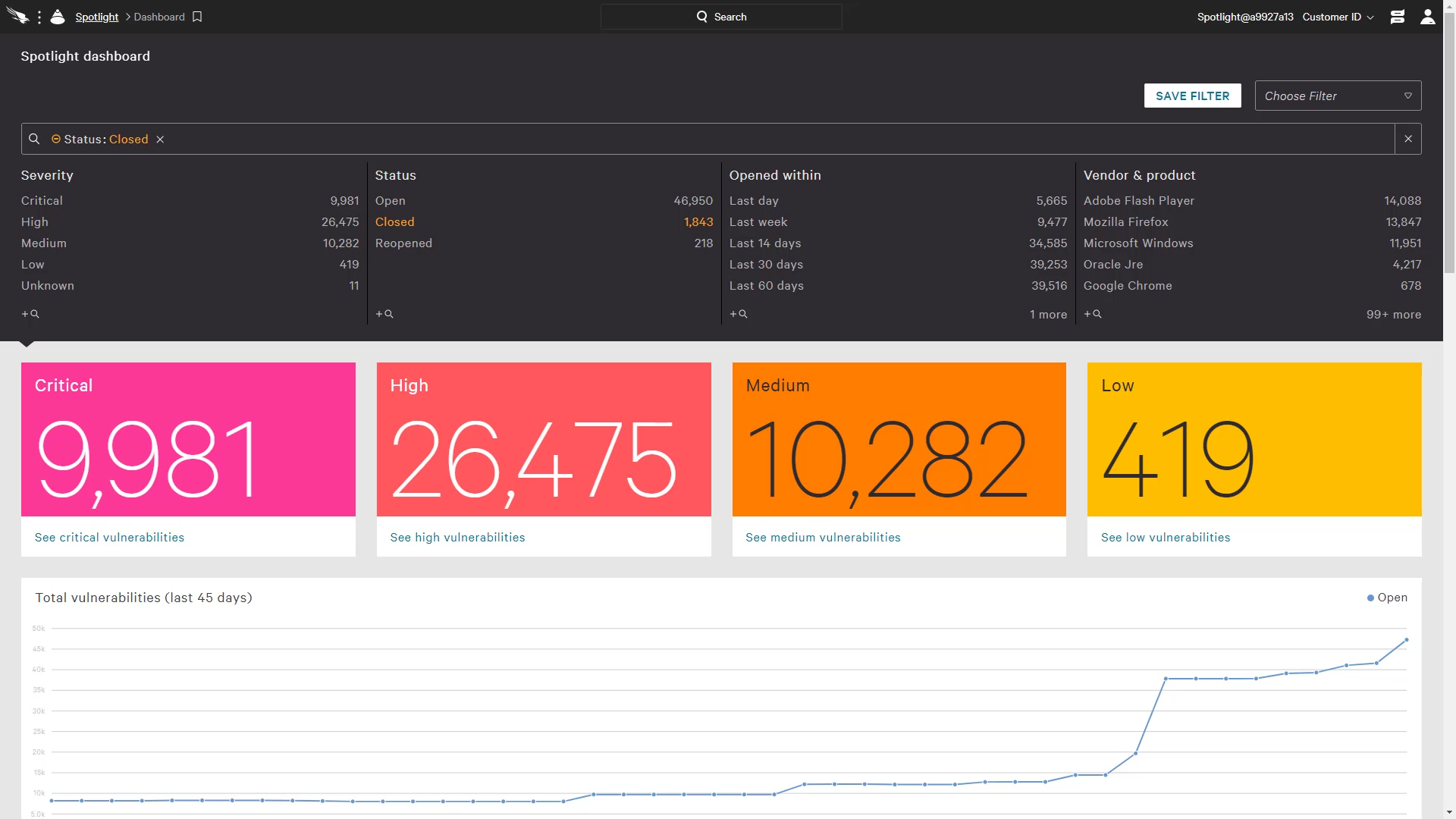1456x819 pixels.
Task: Click the user profile icon top right
Action: click(1428, 16)
